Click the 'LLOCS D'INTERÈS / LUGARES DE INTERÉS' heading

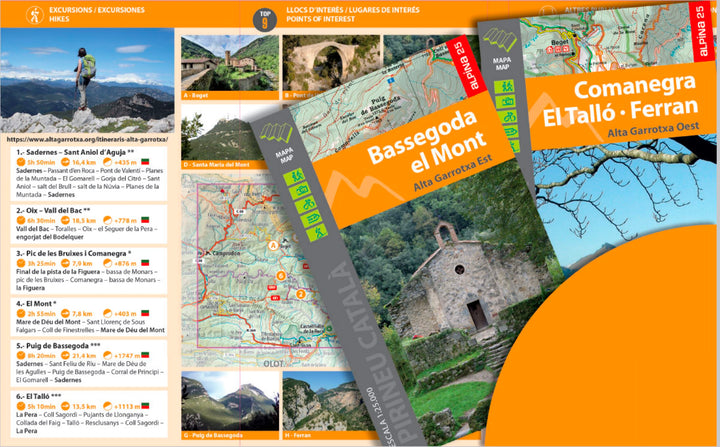coord(353,10)
